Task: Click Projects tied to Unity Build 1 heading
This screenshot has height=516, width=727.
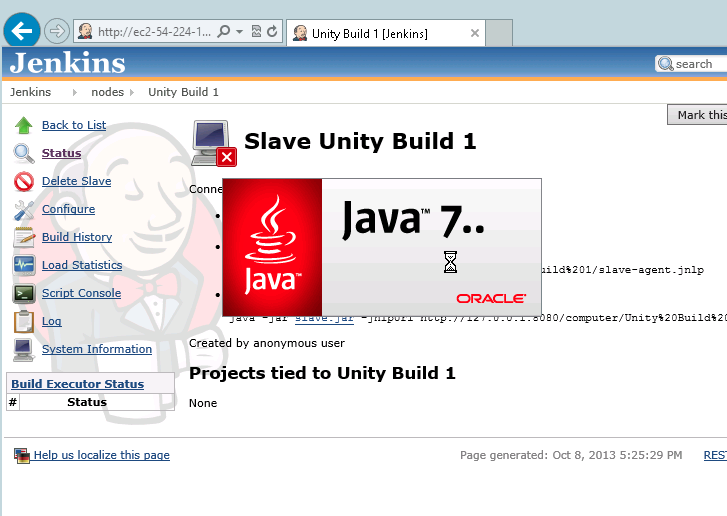Action: [x=322, y=373]
